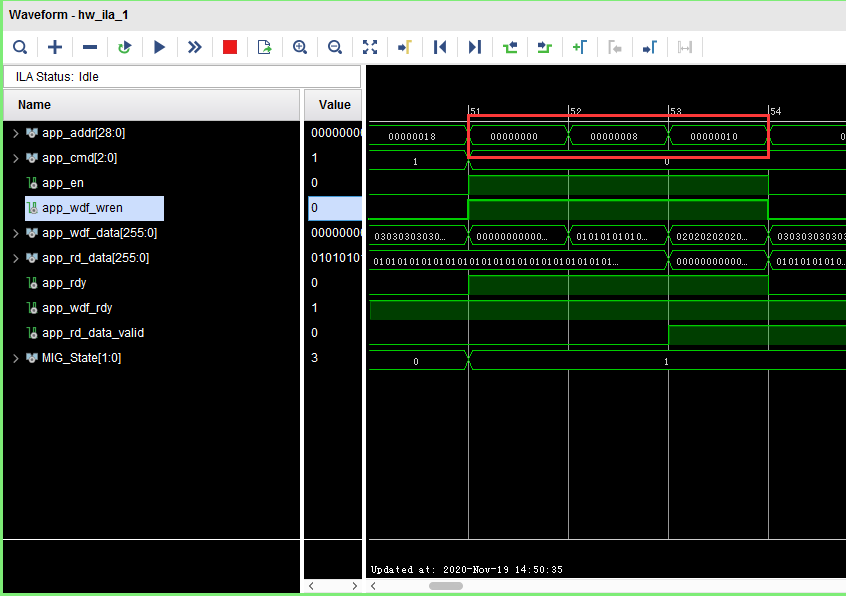Click the ILA Status field

click(182, 77)
